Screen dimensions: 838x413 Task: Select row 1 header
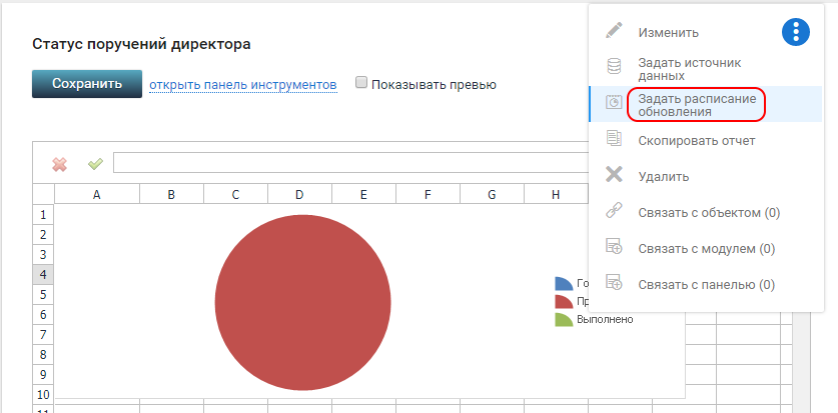pyautogui.click(x=43, y=215)
